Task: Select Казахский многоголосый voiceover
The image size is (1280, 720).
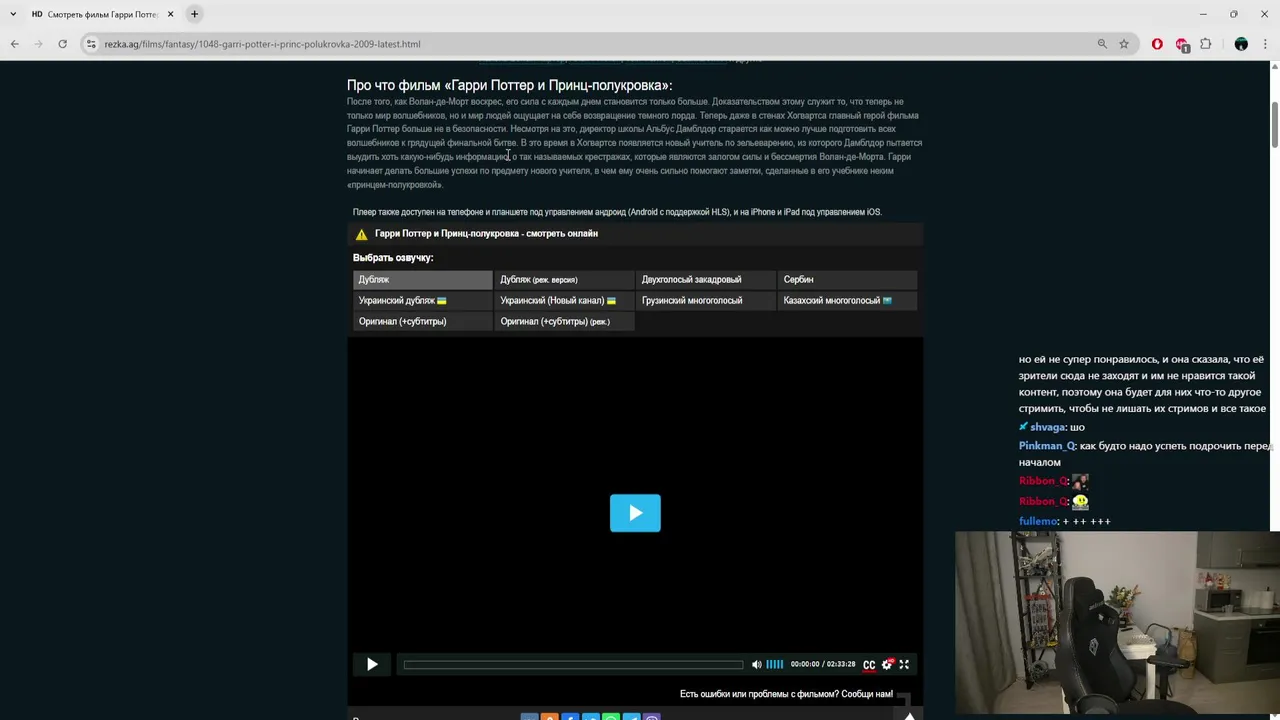Action: point(847,301)
